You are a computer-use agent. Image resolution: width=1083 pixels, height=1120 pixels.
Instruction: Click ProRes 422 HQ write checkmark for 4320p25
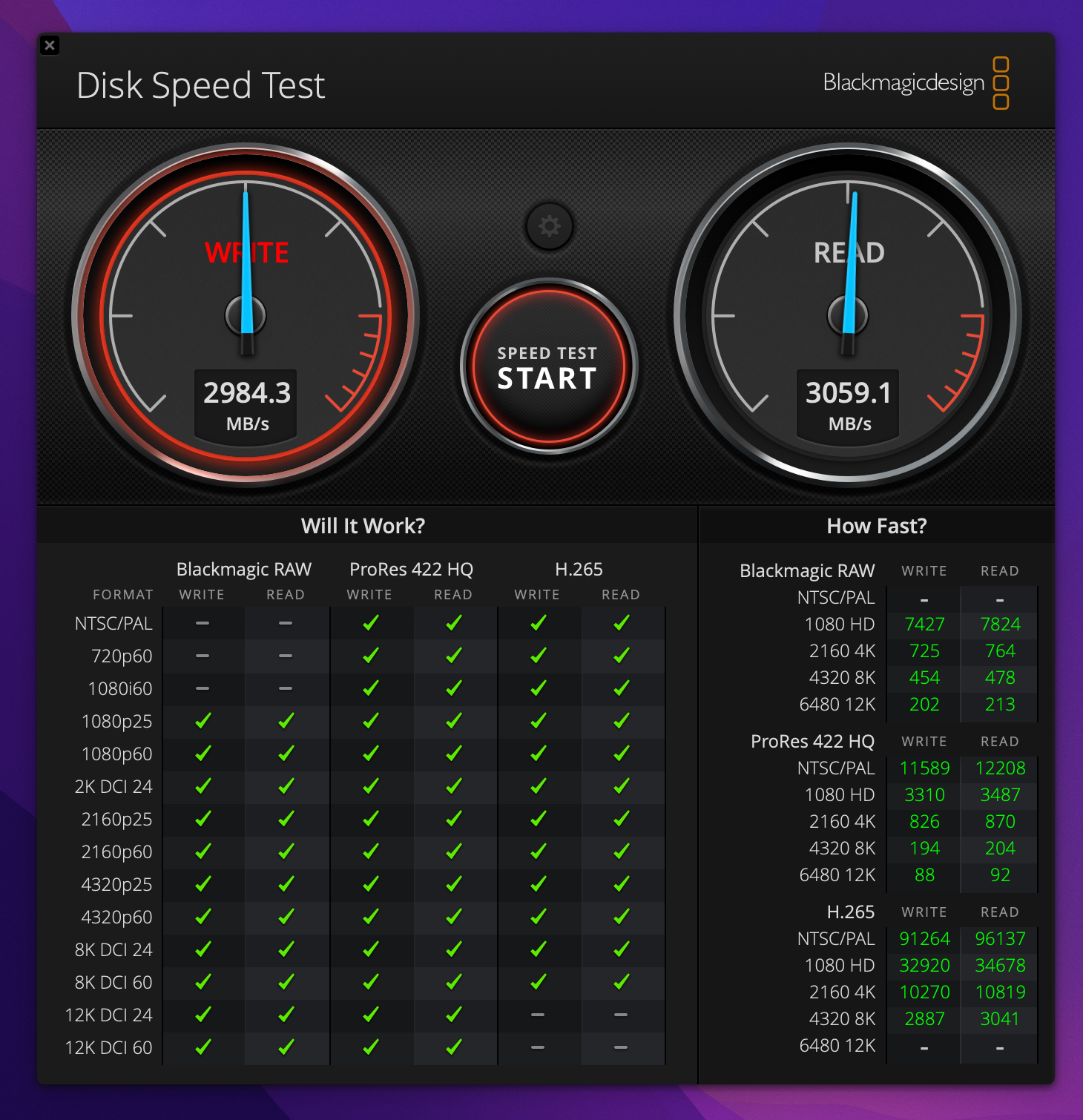pos(370,883)
